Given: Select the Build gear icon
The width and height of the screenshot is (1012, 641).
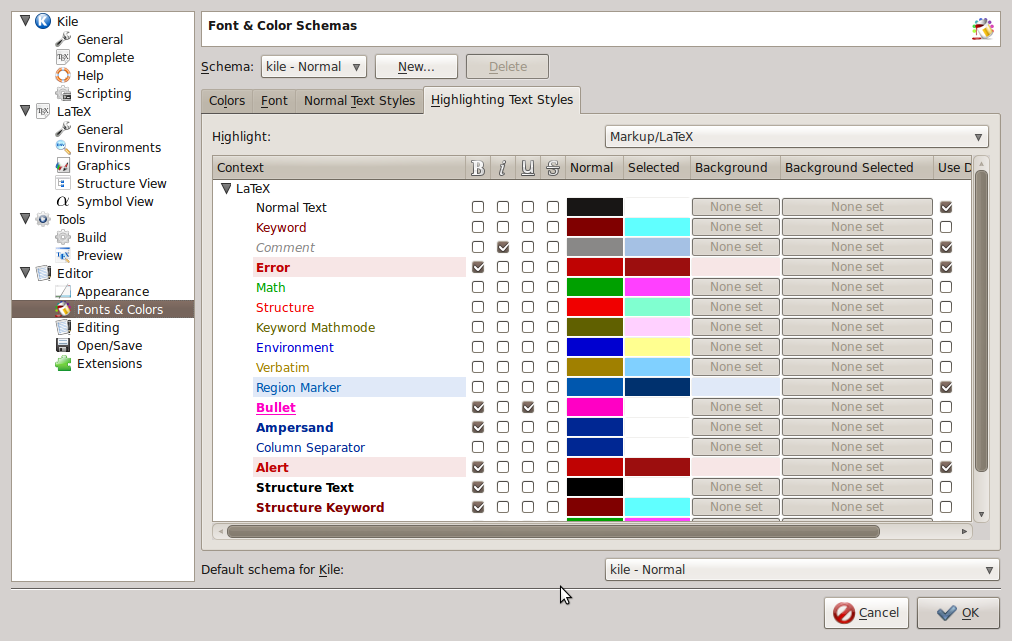Looking at the screenshot, I should coord(63,238).
